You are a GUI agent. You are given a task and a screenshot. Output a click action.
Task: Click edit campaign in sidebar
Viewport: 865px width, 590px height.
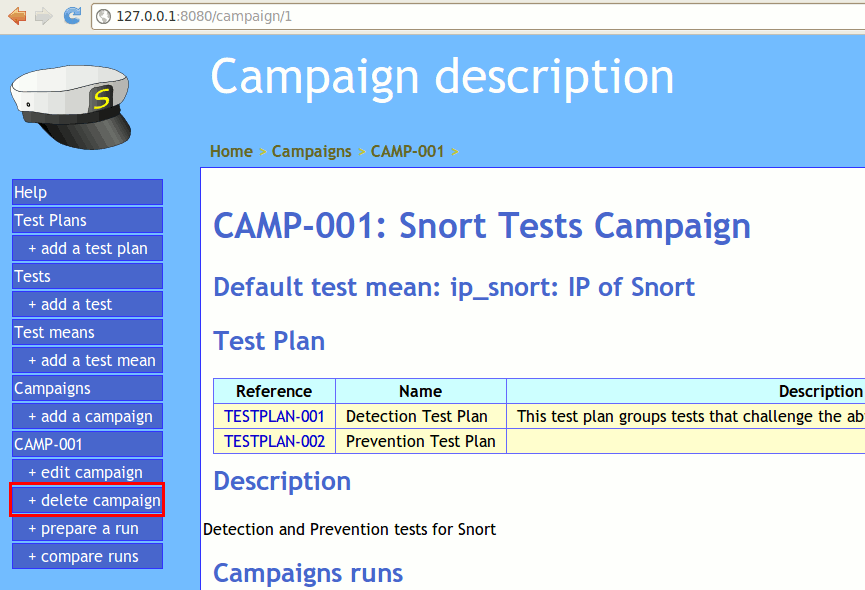point(87,472)
